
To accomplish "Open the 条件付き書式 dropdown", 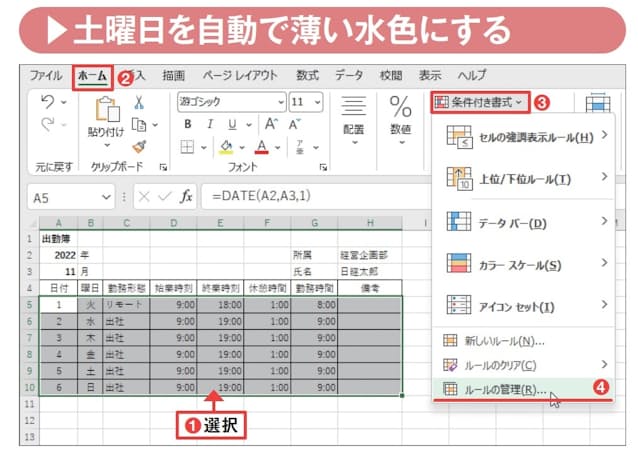I will (x=481, y=102).
